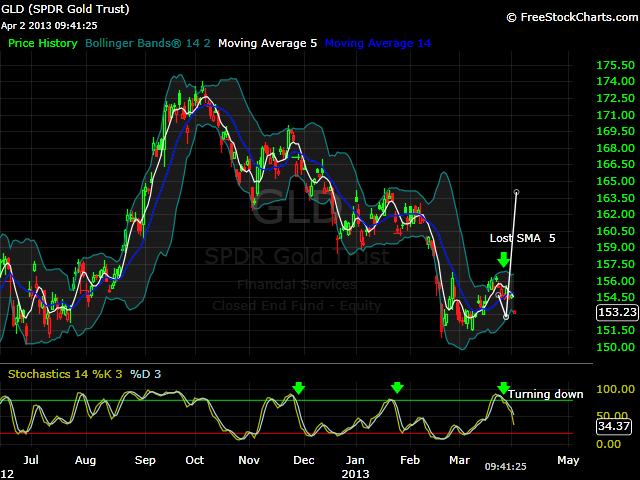
Task: Open the FreeStockCharts.com copyright link
Action: 573,17
